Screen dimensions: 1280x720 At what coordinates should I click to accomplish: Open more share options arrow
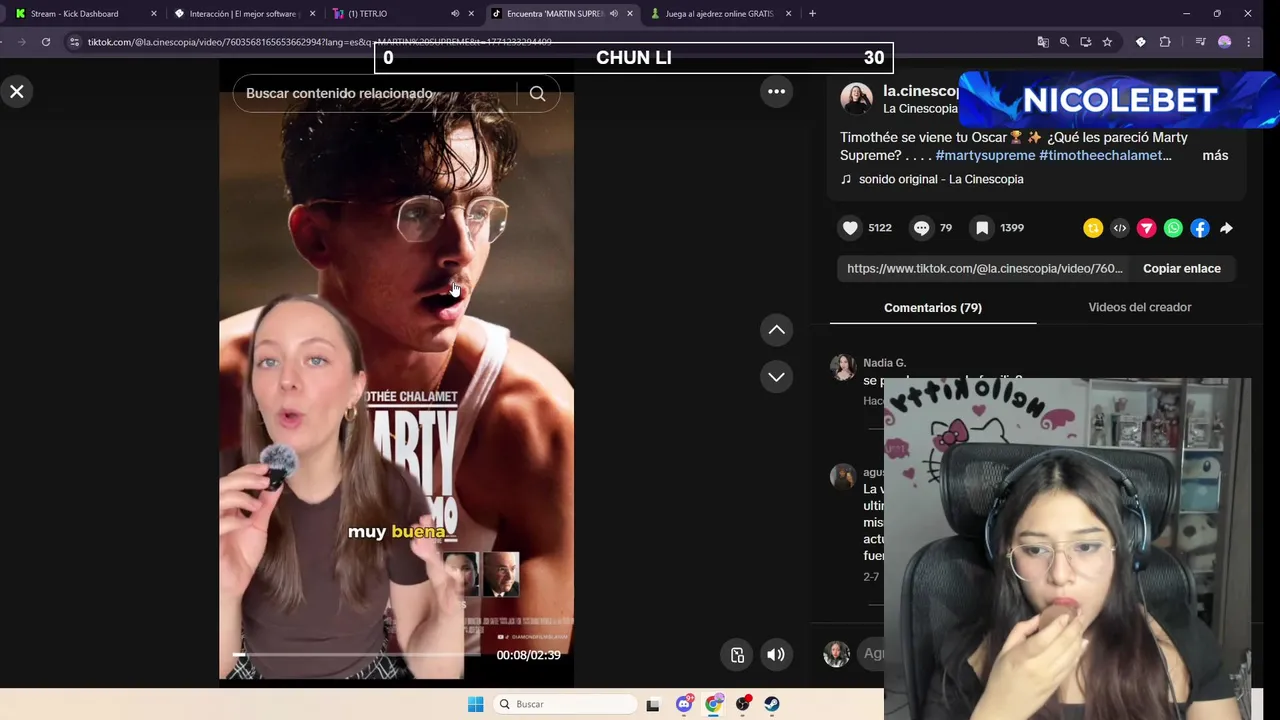click(1226, 228)
